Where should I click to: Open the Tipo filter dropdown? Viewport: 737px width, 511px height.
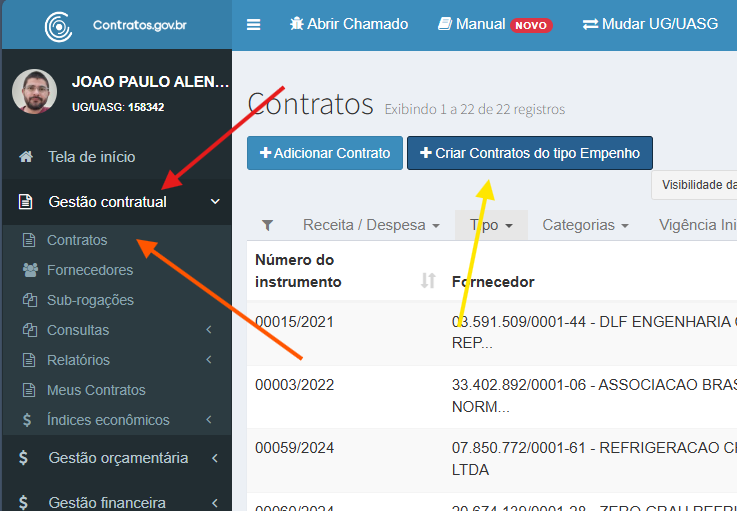click(491, 225)
